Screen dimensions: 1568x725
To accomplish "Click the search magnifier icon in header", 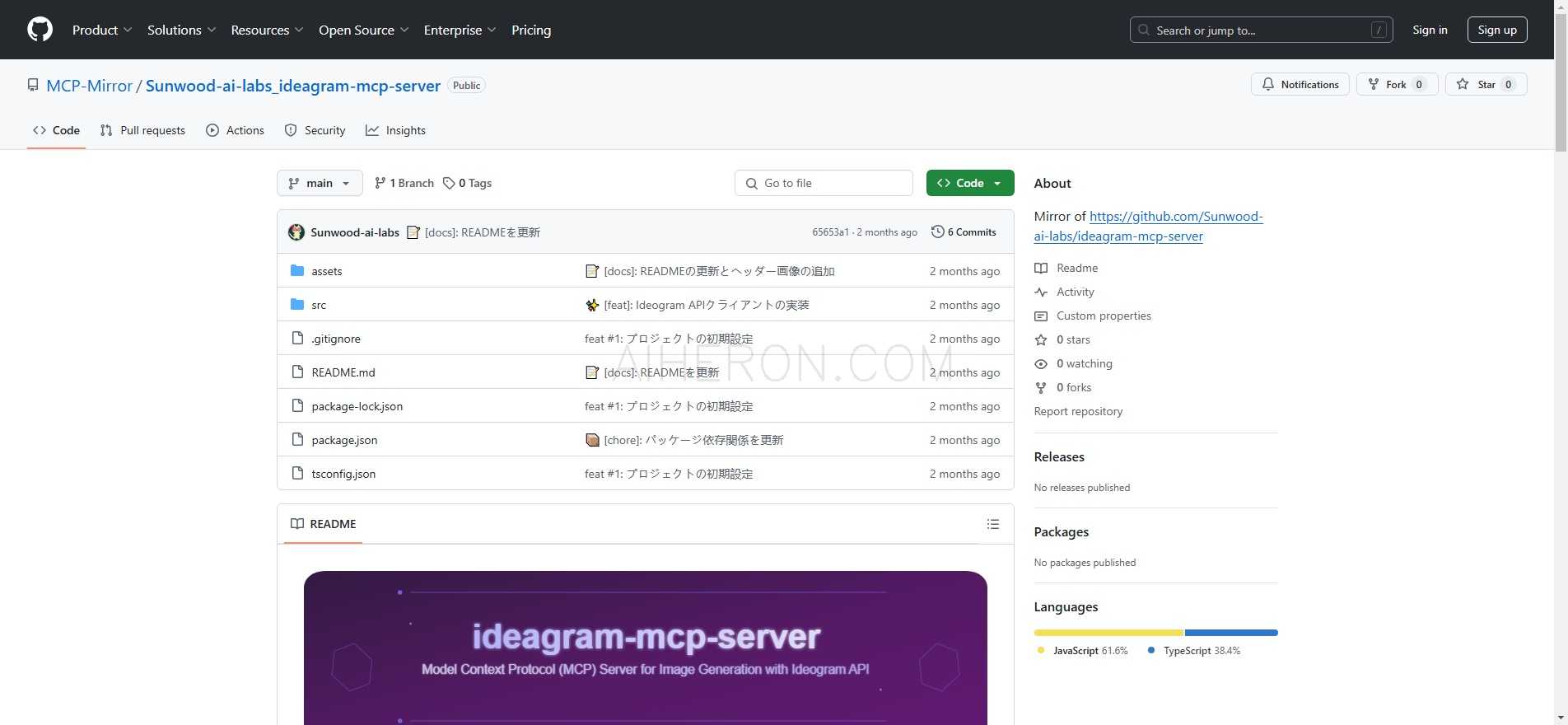I will (1144, 30).
